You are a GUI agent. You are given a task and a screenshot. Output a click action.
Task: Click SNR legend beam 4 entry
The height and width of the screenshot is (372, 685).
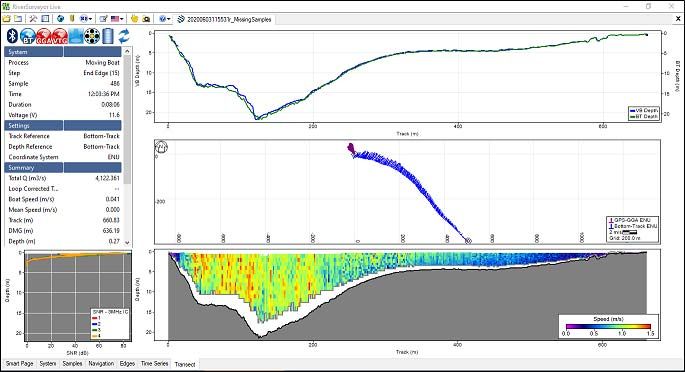click(96, 336)
